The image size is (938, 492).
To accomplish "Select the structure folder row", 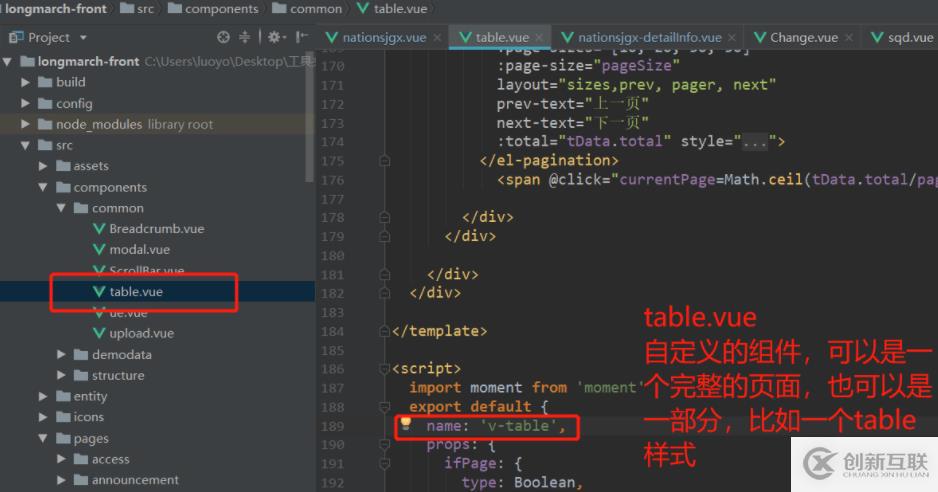I will tap(157, 376).
